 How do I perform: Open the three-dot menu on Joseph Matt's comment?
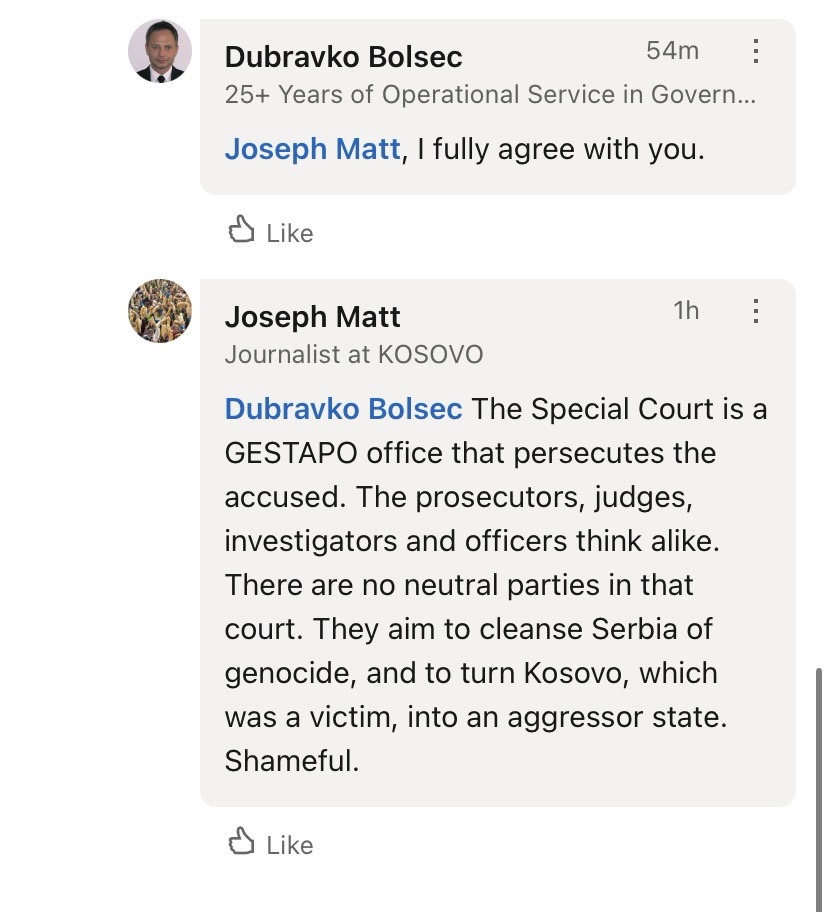pyautogui.click(x=756, y=311)
